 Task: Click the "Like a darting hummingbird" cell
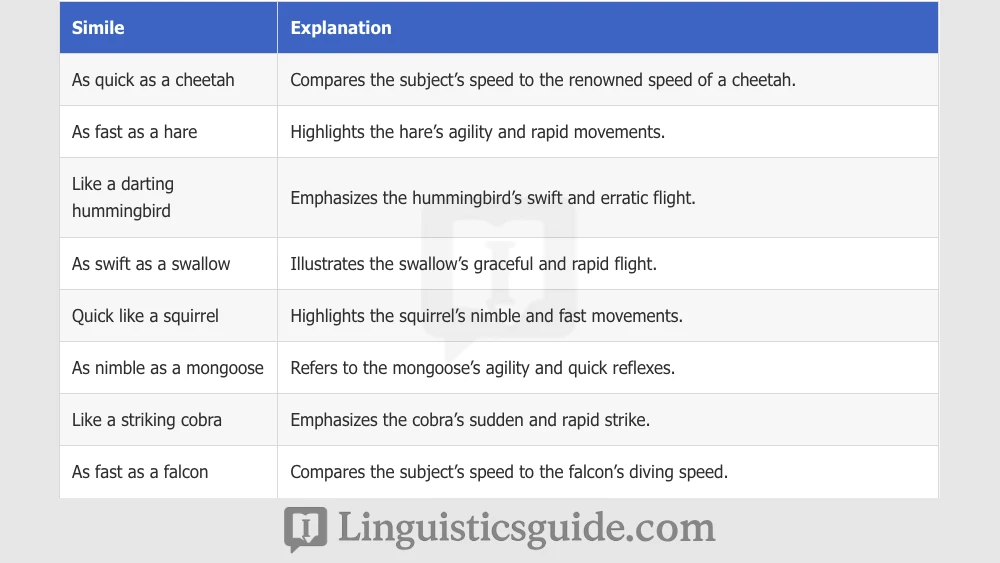(x=123, y=198)
